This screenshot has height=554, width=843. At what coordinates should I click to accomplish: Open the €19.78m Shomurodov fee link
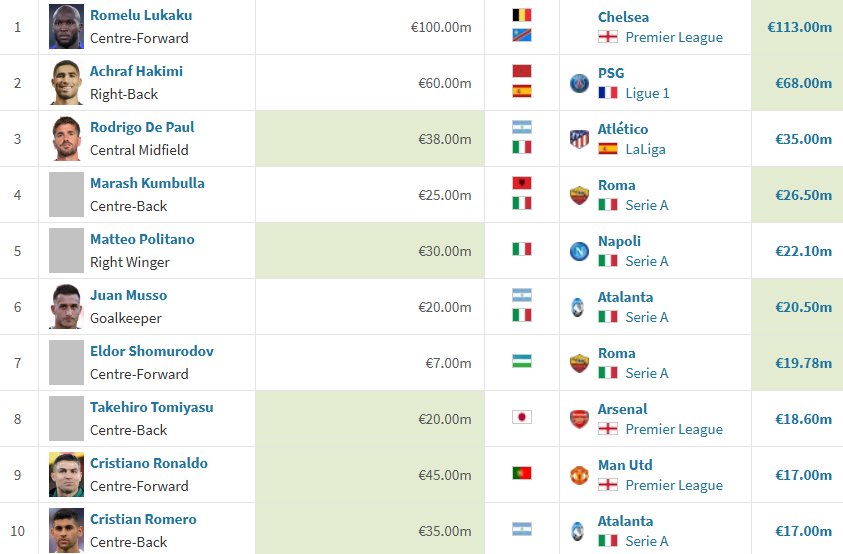(x=803, y=363)
